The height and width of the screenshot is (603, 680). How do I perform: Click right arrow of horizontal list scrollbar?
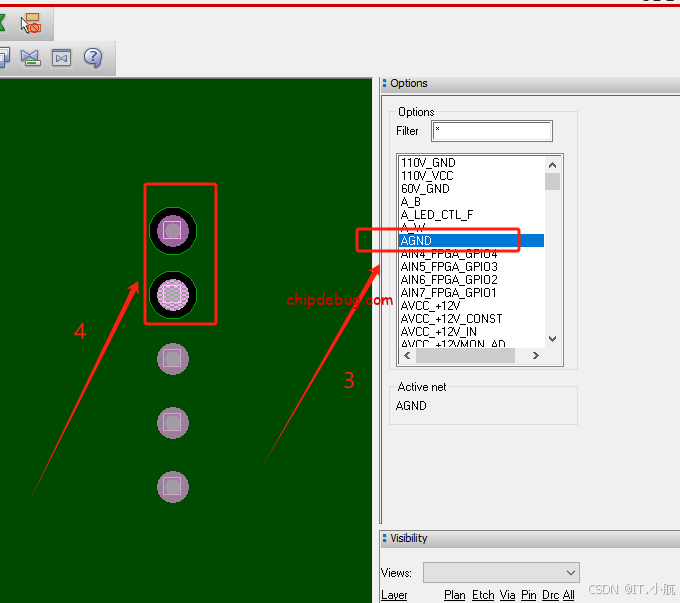[x=535, y=356]
